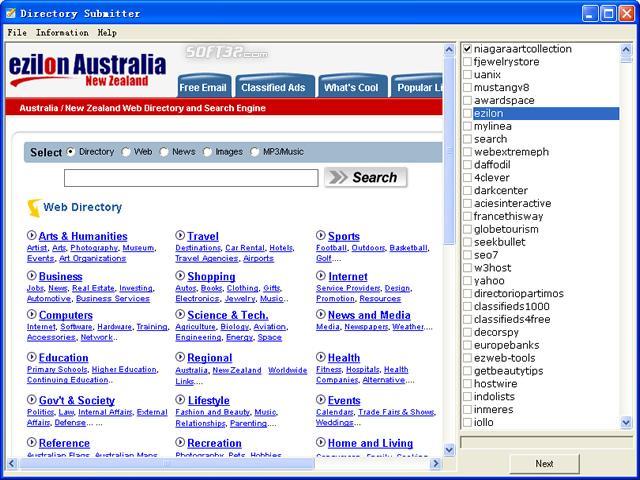Check the yahoo checkbox
Screen dimensions: 640x480
point(467,280)
